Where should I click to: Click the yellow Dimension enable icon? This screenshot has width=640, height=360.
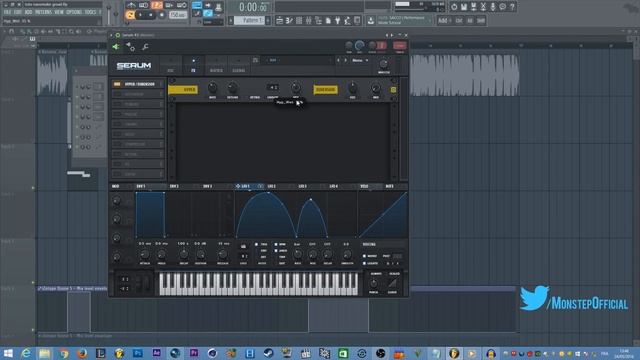pos(393,89)
